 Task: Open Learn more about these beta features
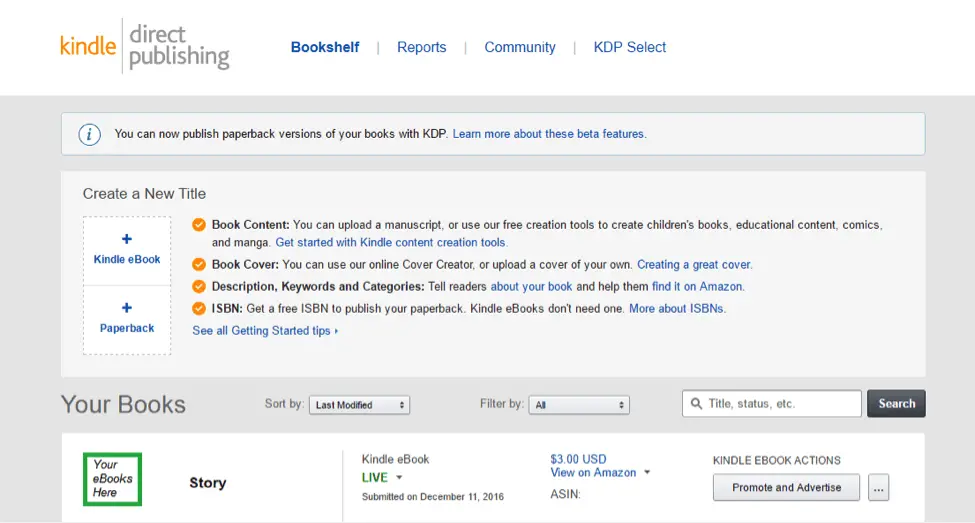(x=550, y=134)
